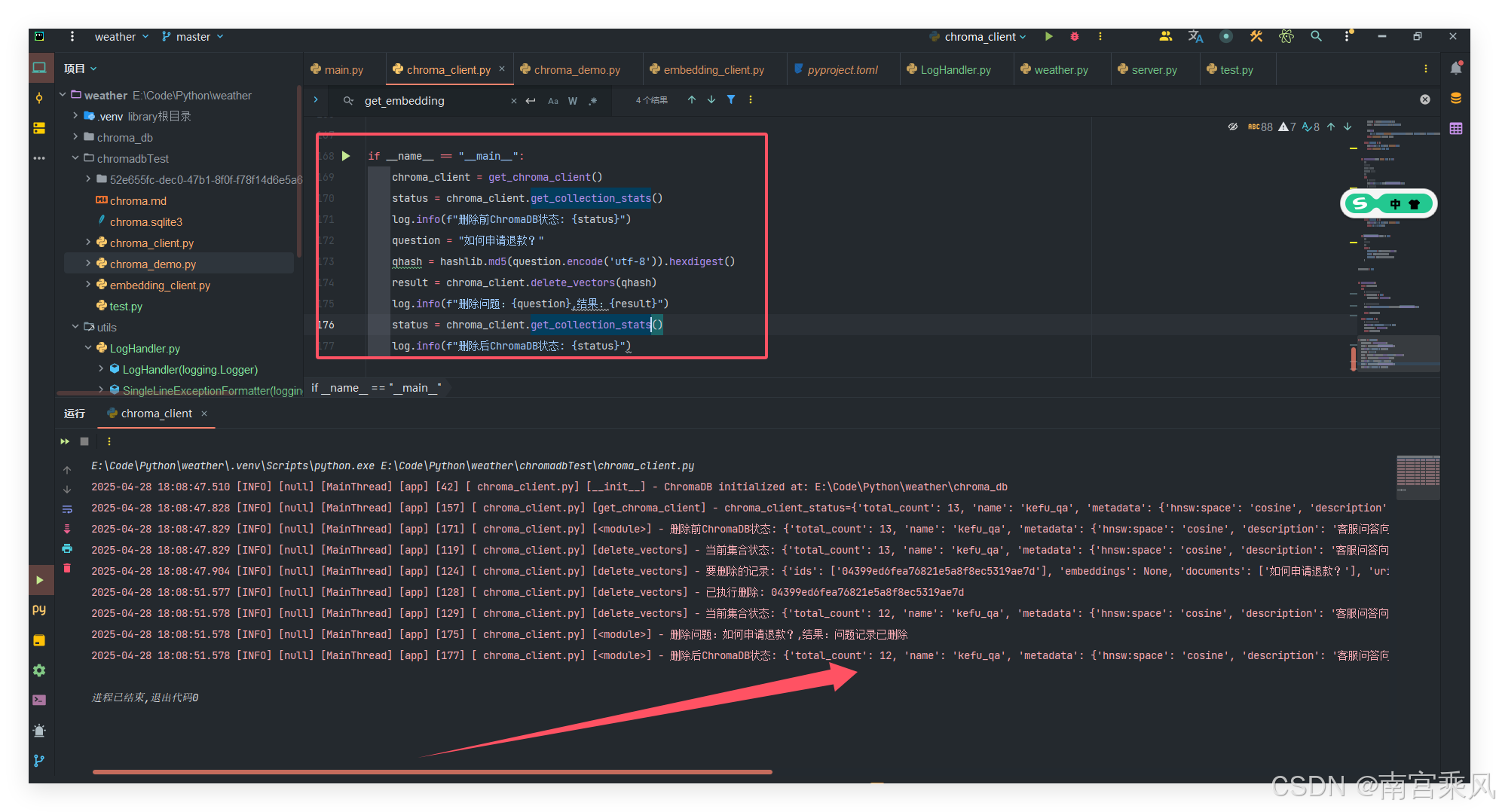The height and width of the screenshot is (812, 1499).
Task: Switch to the chroma_demo.py editor tab
Action: [x=571, y=69]
